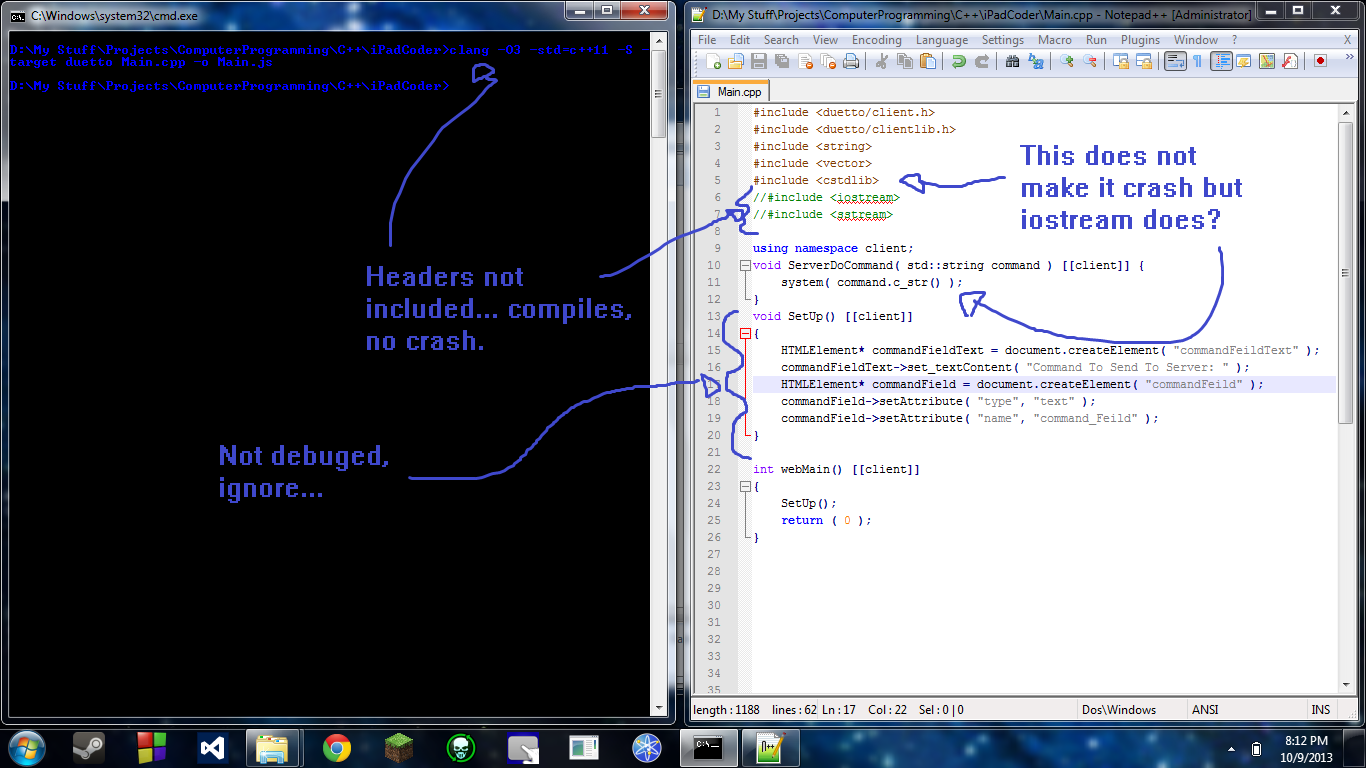Toggle Show All Characters pilcrow button
This screenshot has height=768, width=1366.
click(1197, 62)
